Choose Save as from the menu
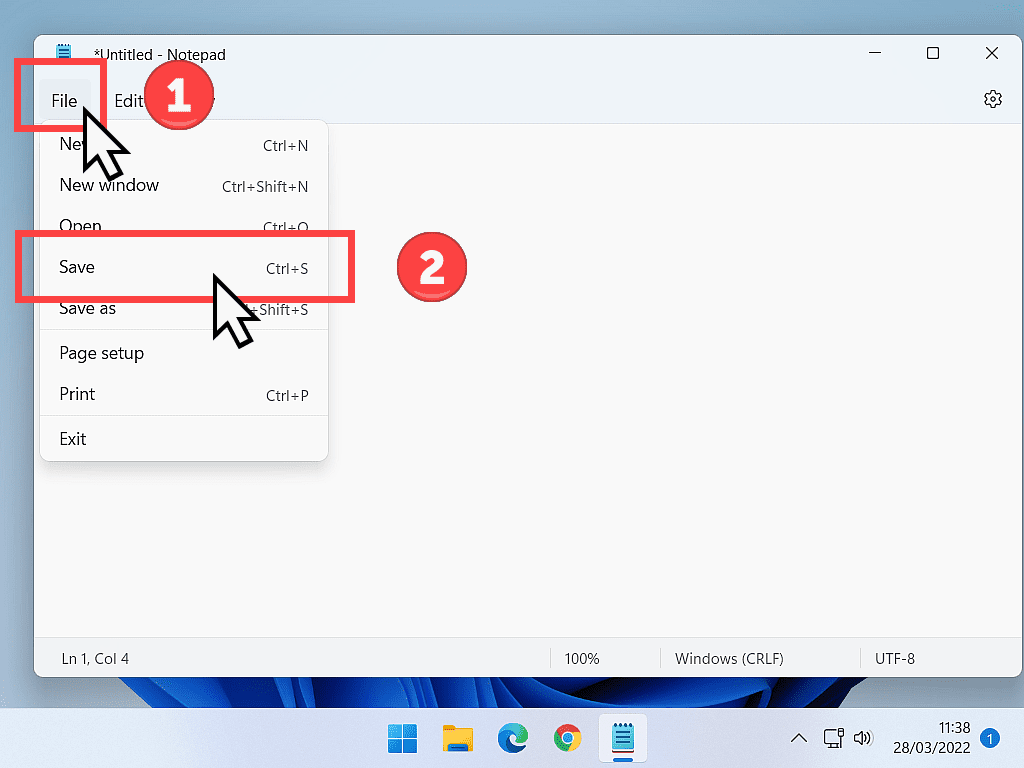This screenshot has width=1024, height=768. click(184, 308)
